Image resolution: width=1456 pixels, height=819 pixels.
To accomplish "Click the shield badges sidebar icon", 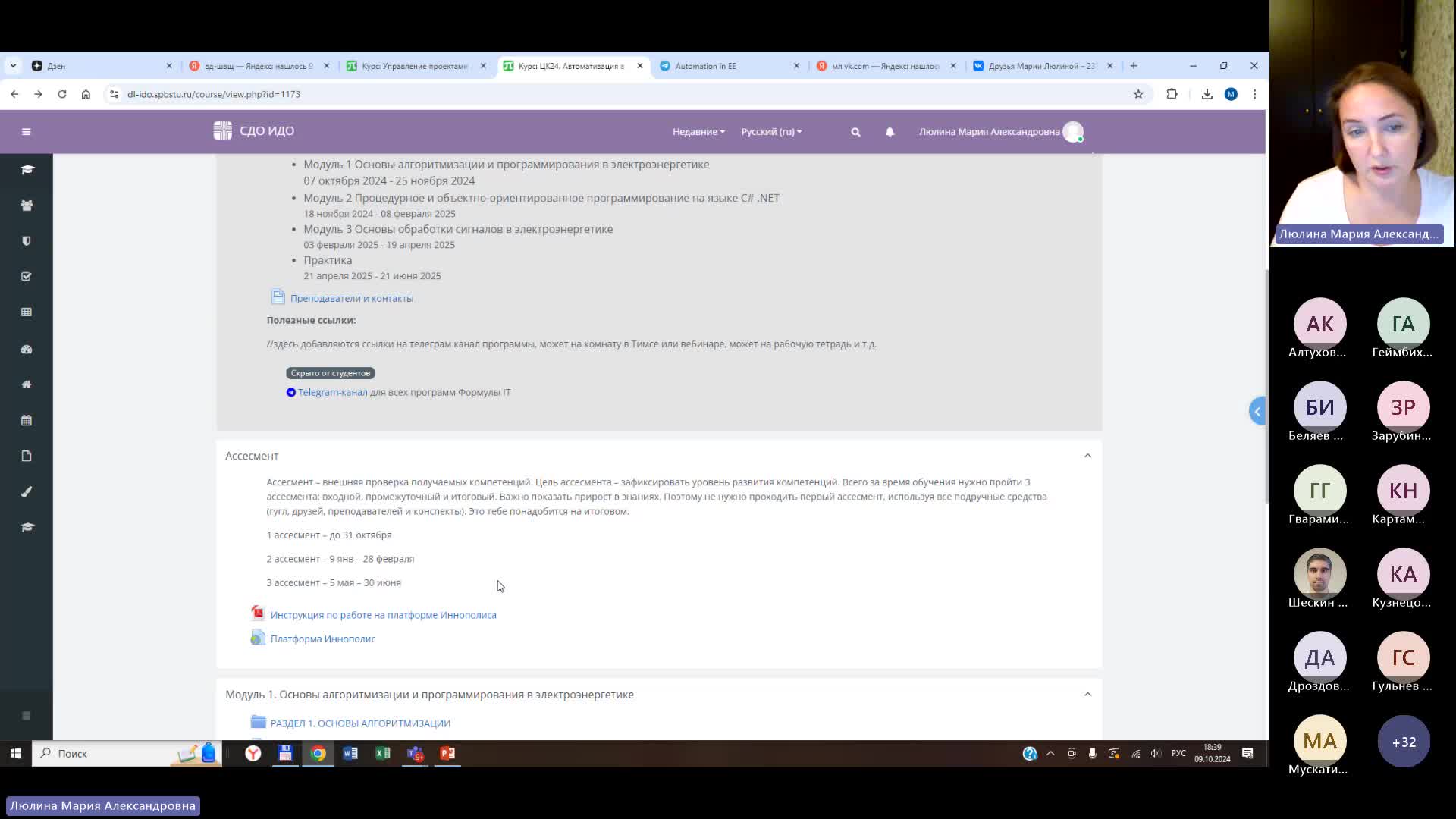I will pos(27,241).
